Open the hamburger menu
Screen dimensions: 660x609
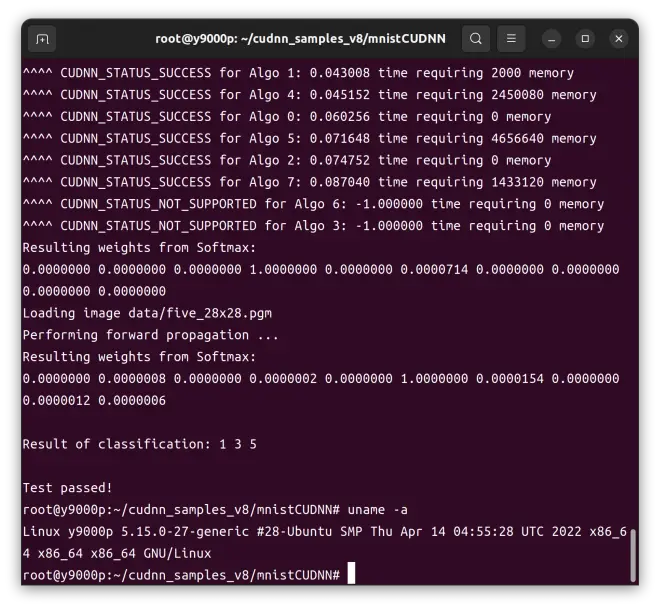pyautogui.click(x=511, y=39)
